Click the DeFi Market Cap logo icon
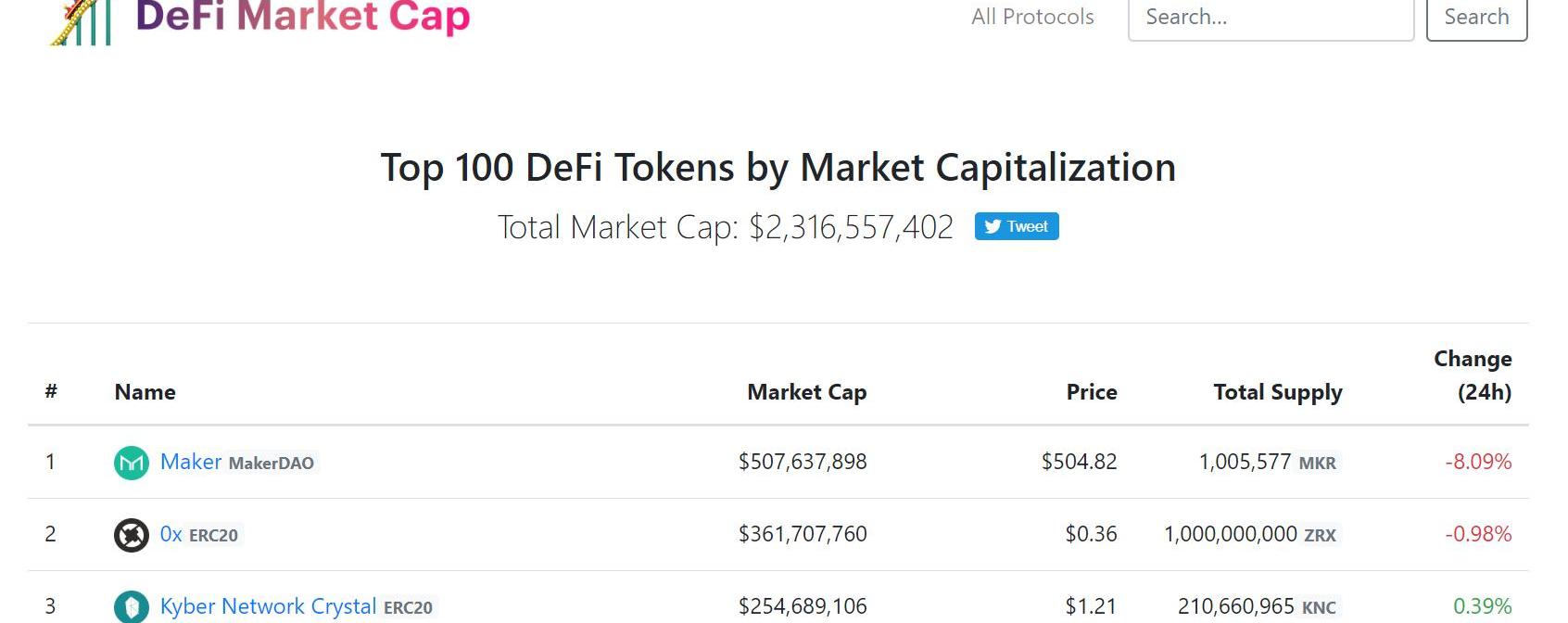 pyautogui.click(x=82, y=22)
